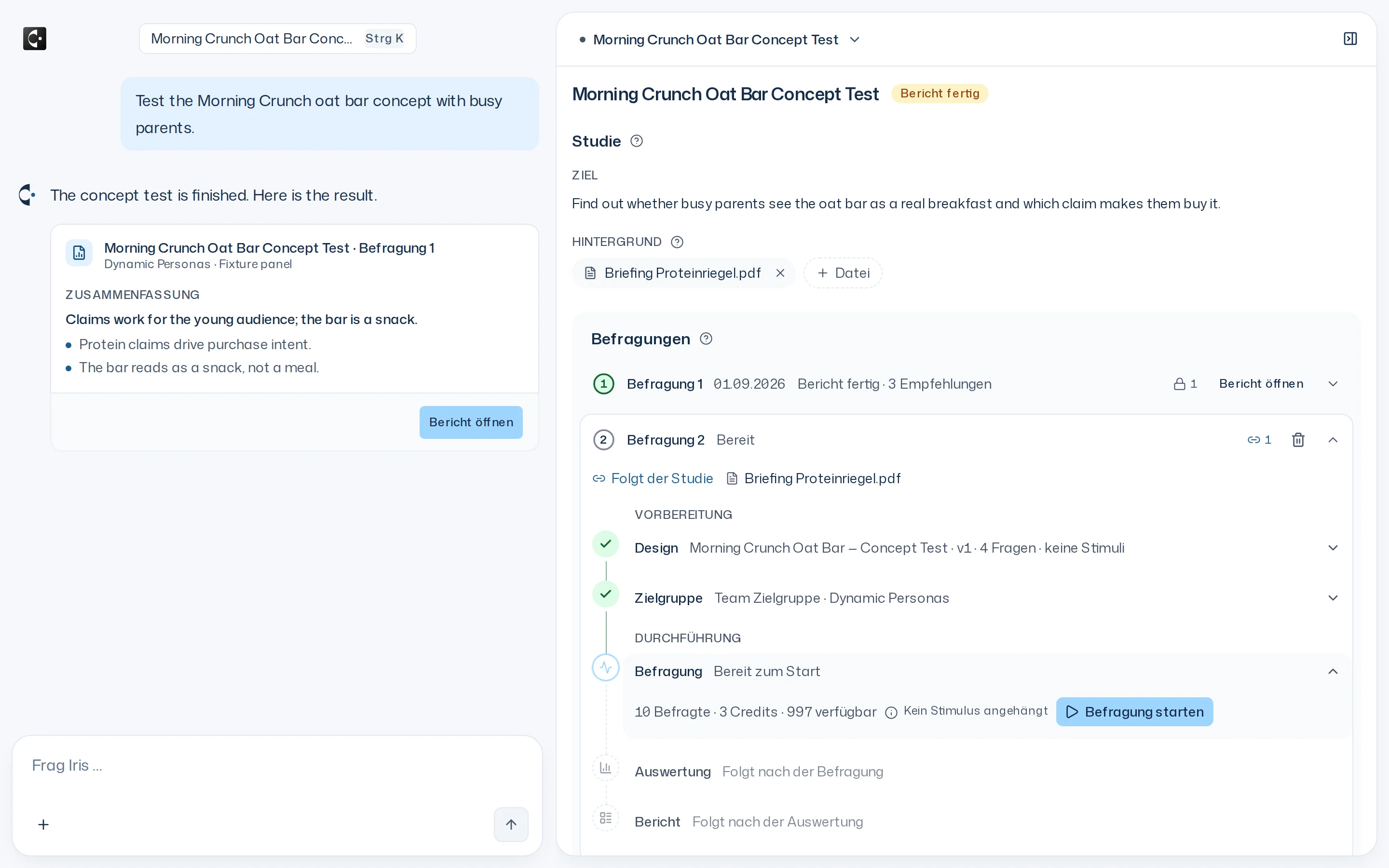Click the Iris avatar beside the reply
This screenshot has height=868, width=1389.
click(x=27, y=195)
